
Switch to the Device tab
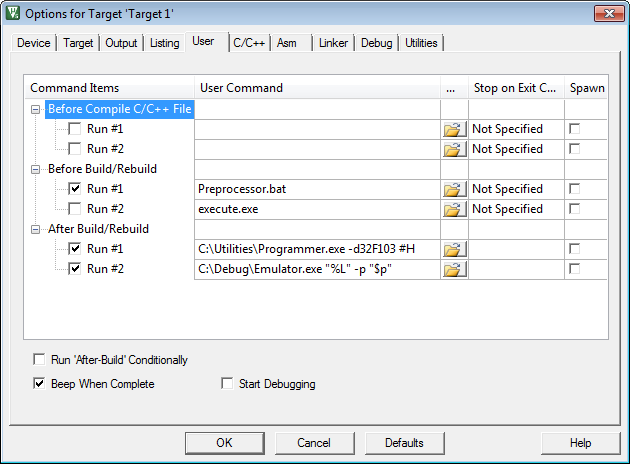tap(34, 43)
